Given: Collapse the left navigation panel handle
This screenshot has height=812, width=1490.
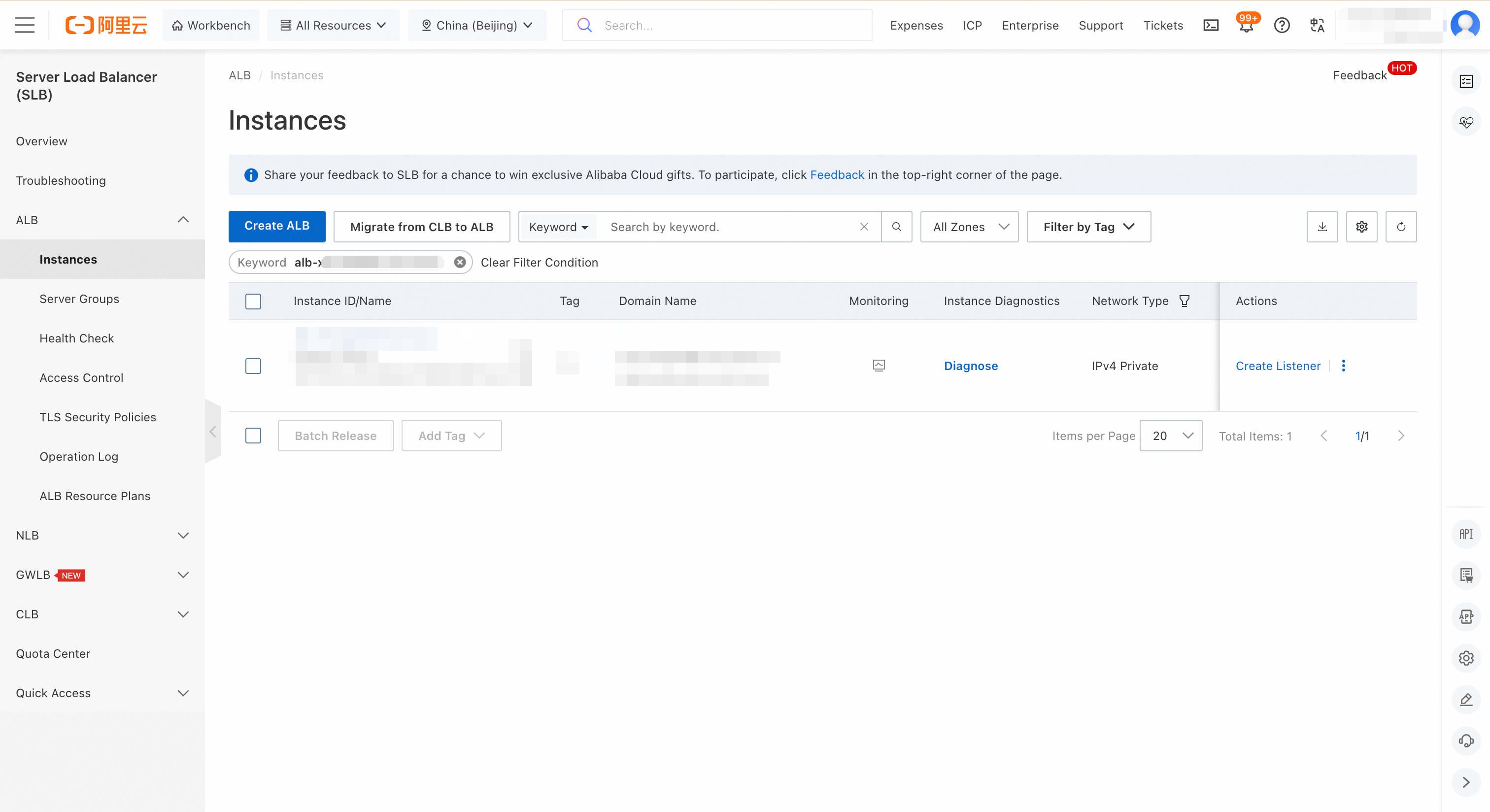Looking at the screenshot, I should coord(213,432).
